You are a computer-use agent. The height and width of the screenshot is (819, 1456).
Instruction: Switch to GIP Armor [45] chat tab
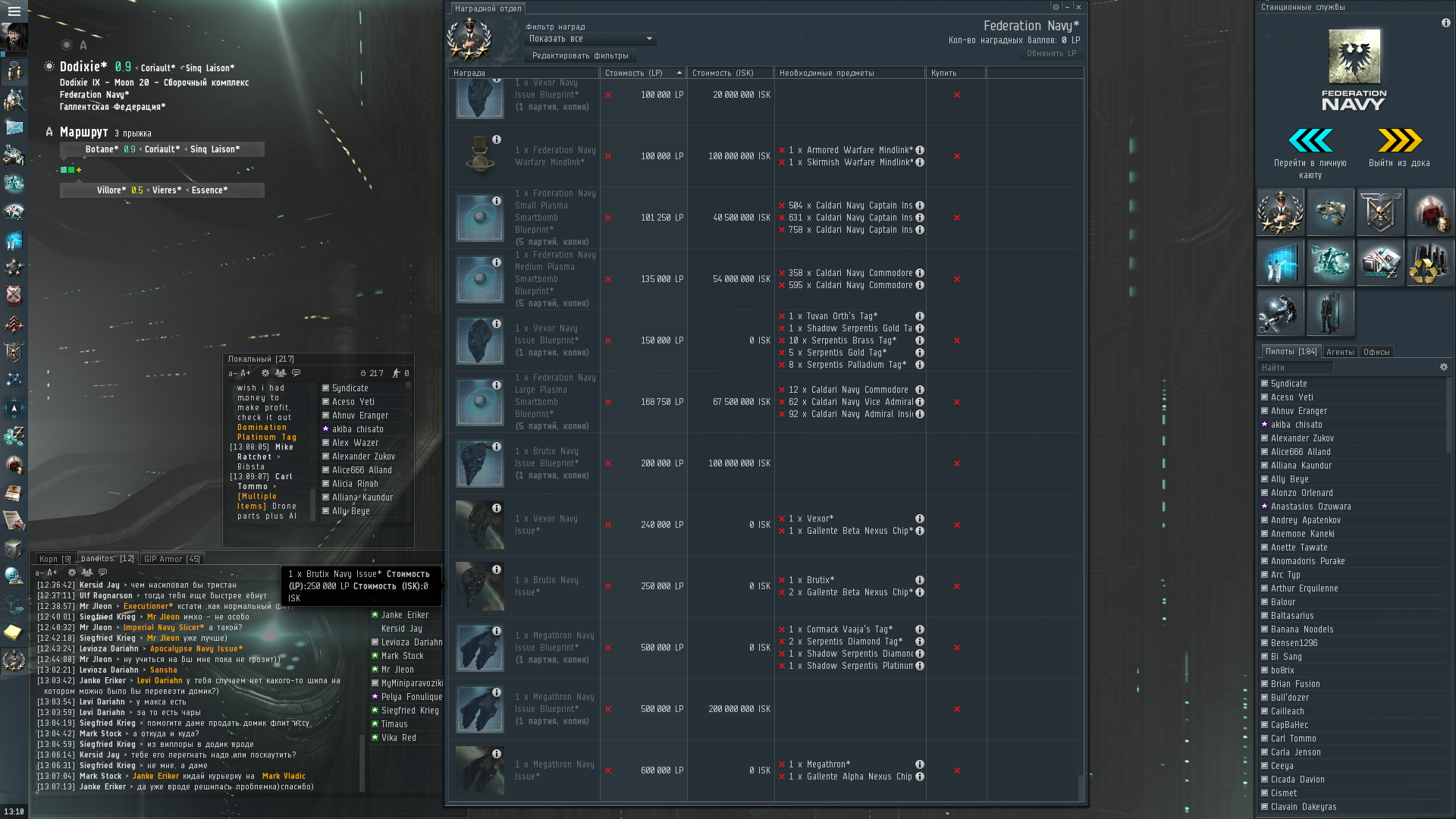172,559
